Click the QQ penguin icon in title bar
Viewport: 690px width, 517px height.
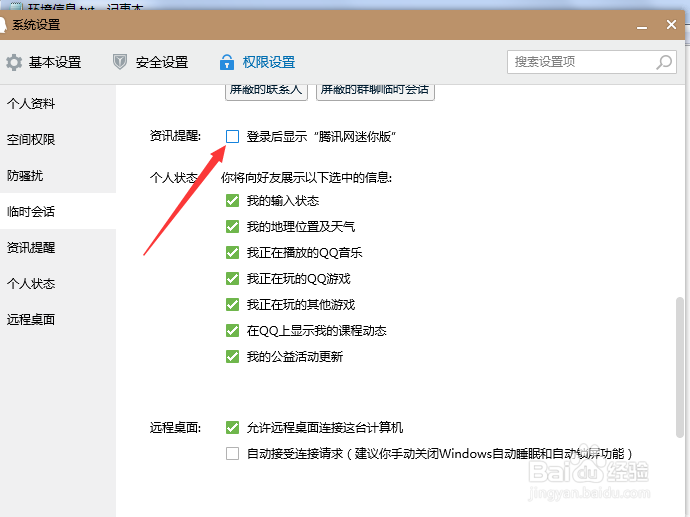(3, 25)
